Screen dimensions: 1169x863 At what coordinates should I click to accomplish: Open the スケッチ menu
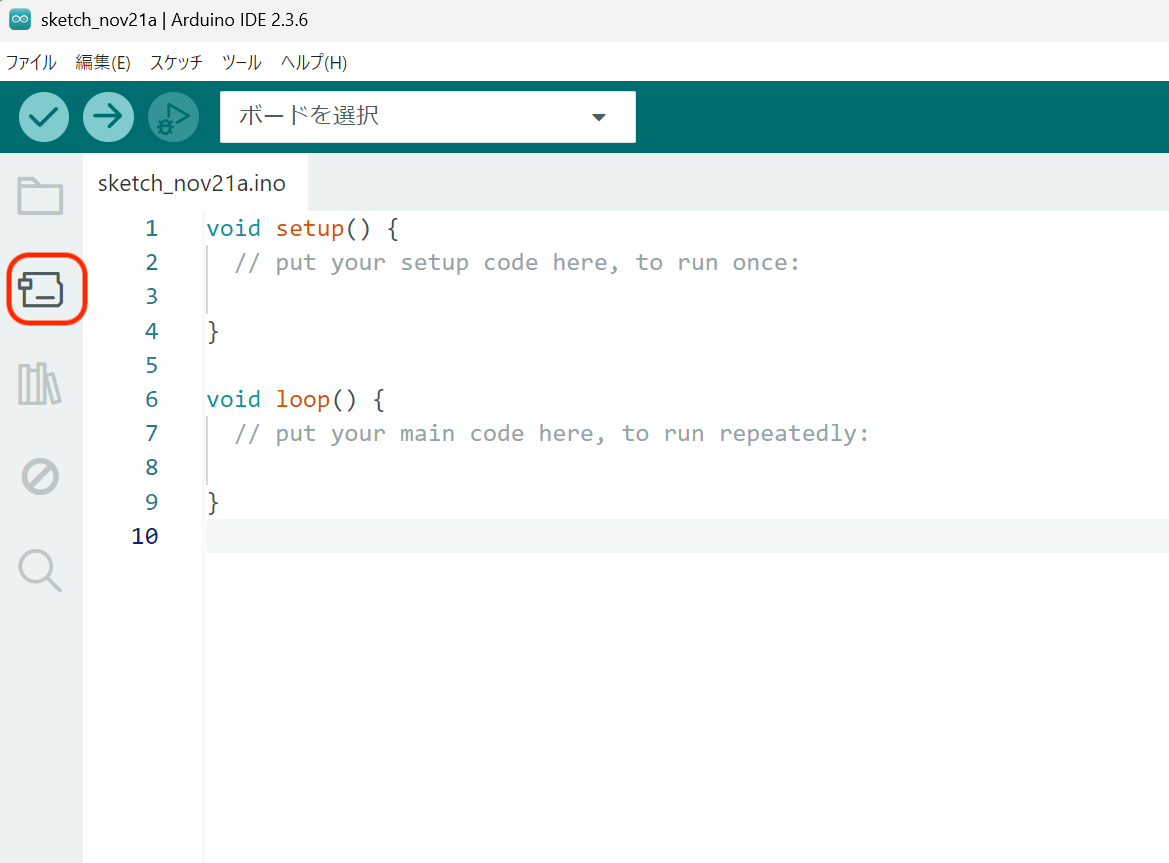pos(176,62)
